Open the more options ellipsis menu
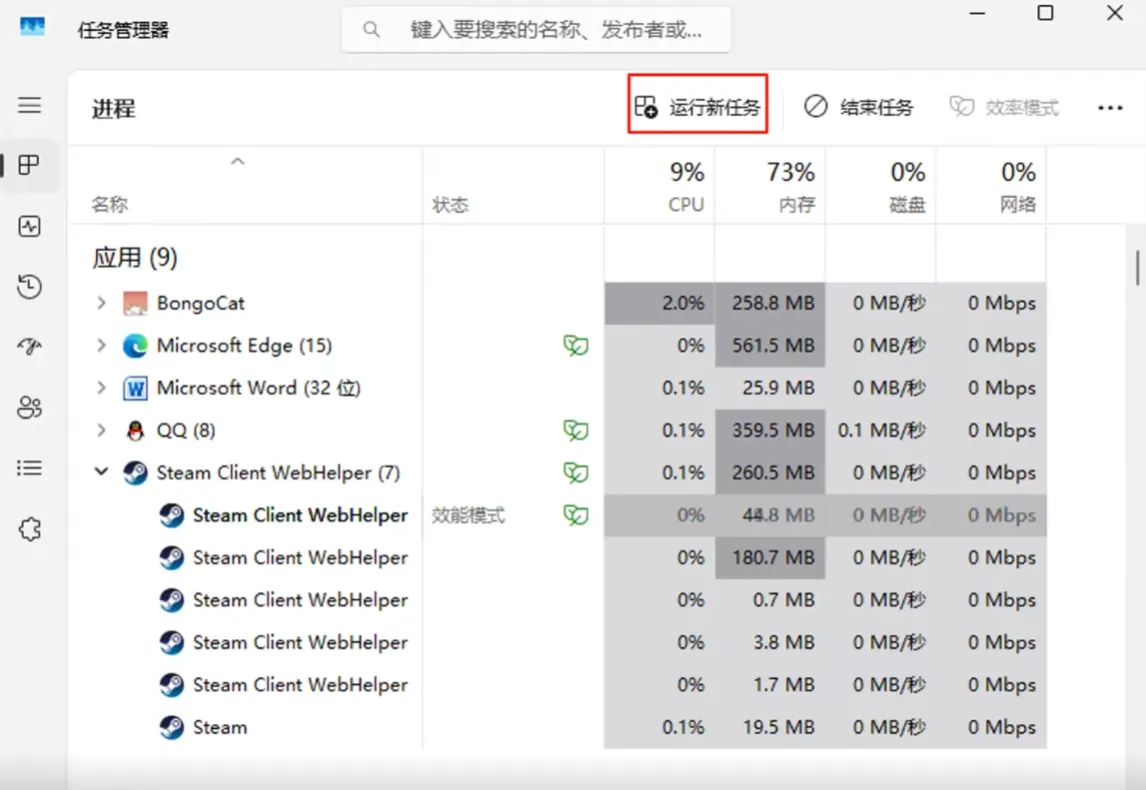 1110,108
